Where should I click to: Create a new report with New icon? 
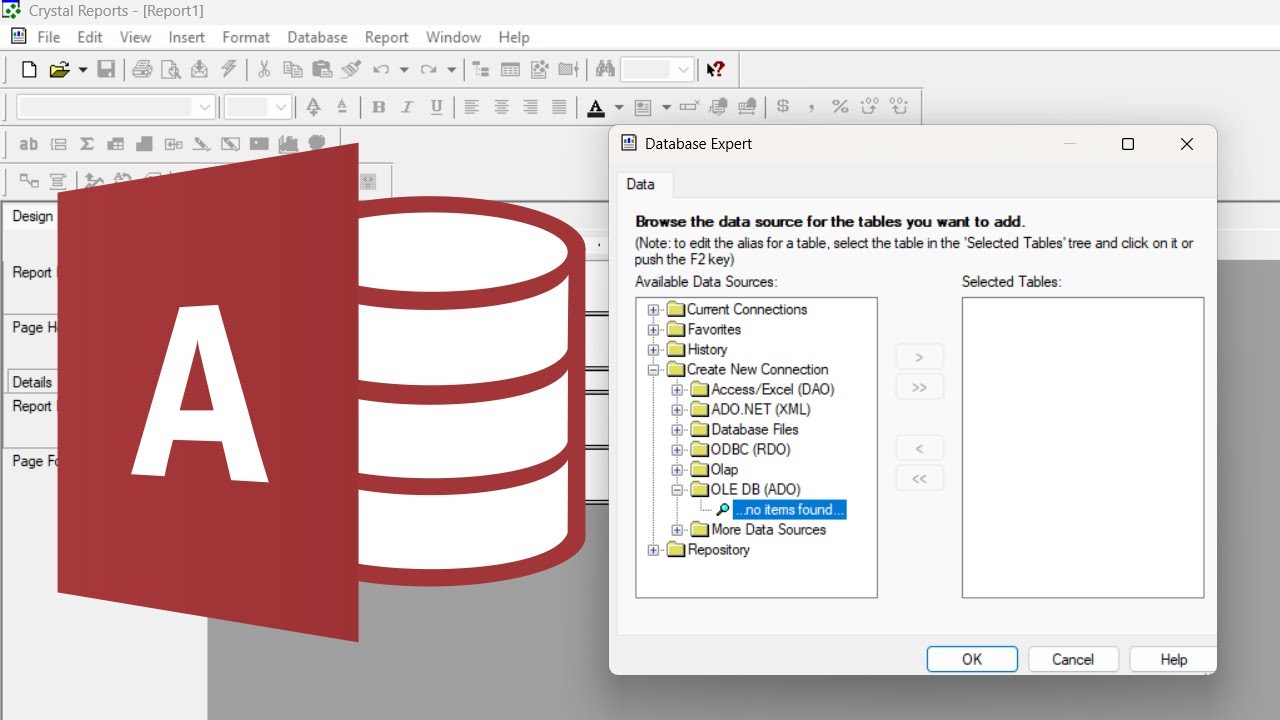coord(29,69)
